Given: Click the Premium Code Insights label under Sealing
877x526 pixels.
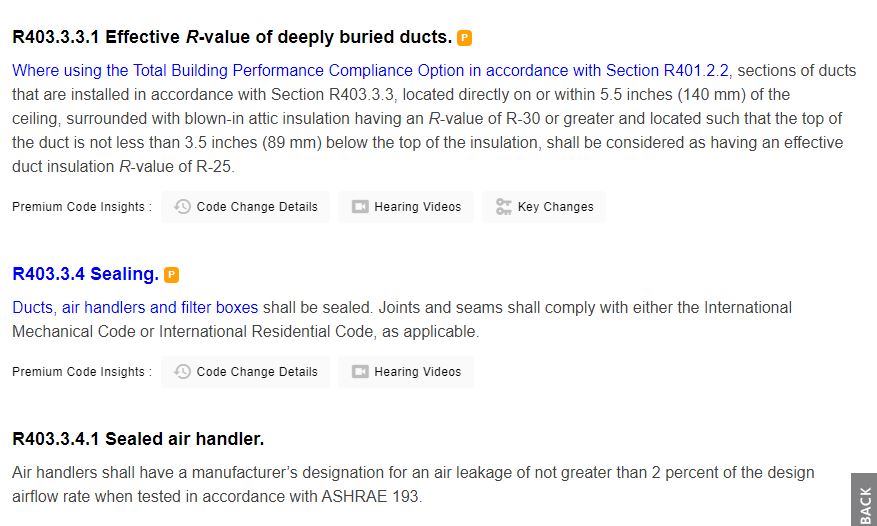Looking at the screenshot, I should point(82,372).
